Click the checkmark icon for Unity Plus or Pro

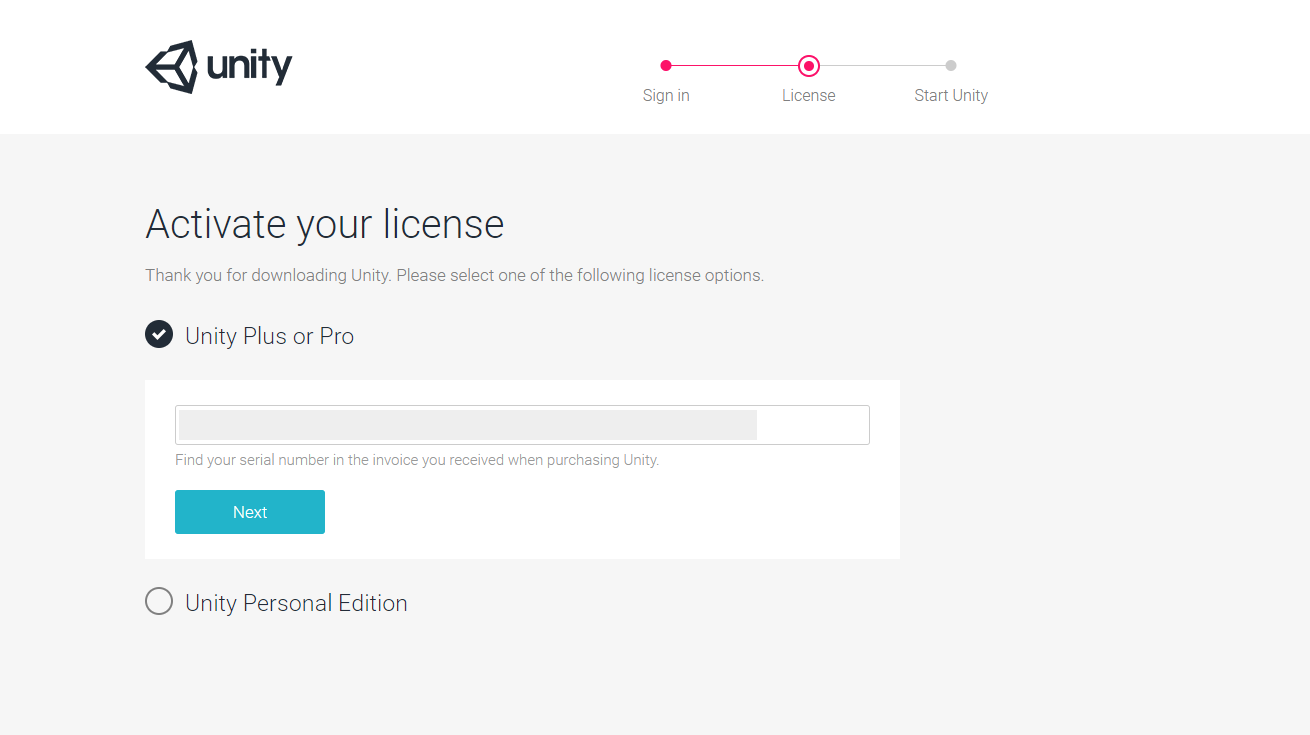pyautogui.click(x=159, y=334)
